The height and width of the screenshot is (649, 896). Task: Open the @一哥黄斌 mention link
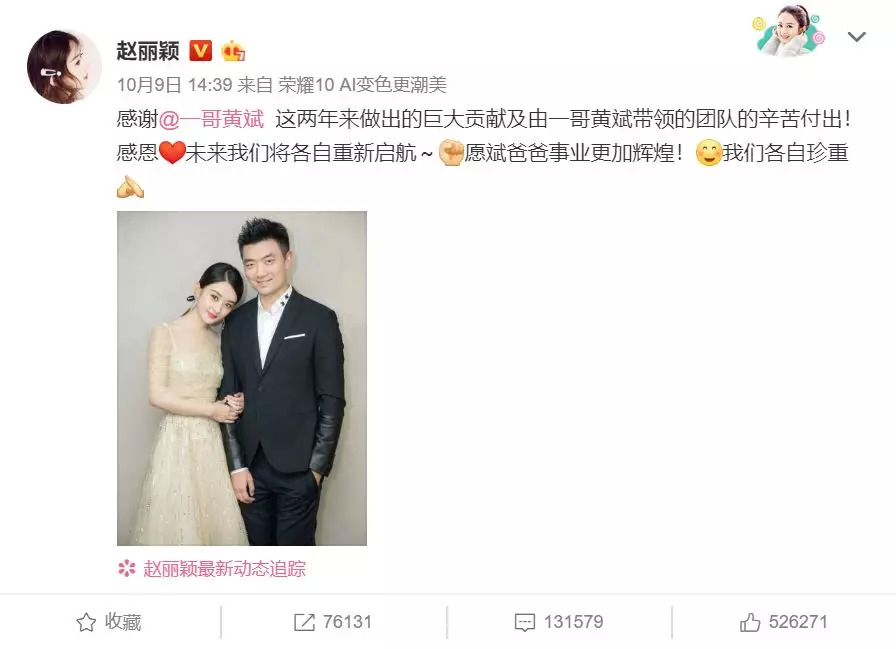tap(211, 119)
